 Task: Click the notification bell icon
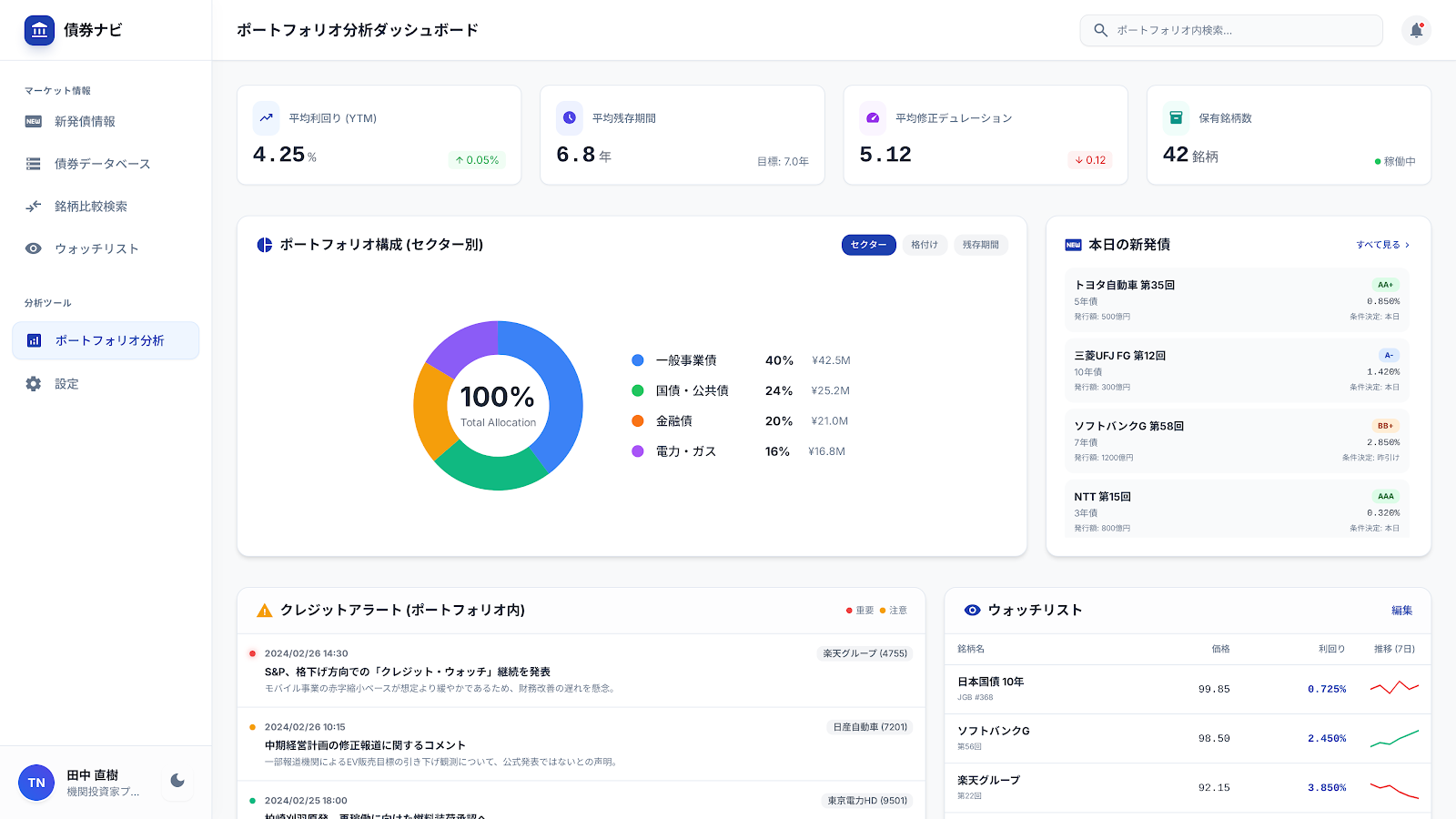coord(1416,30)
